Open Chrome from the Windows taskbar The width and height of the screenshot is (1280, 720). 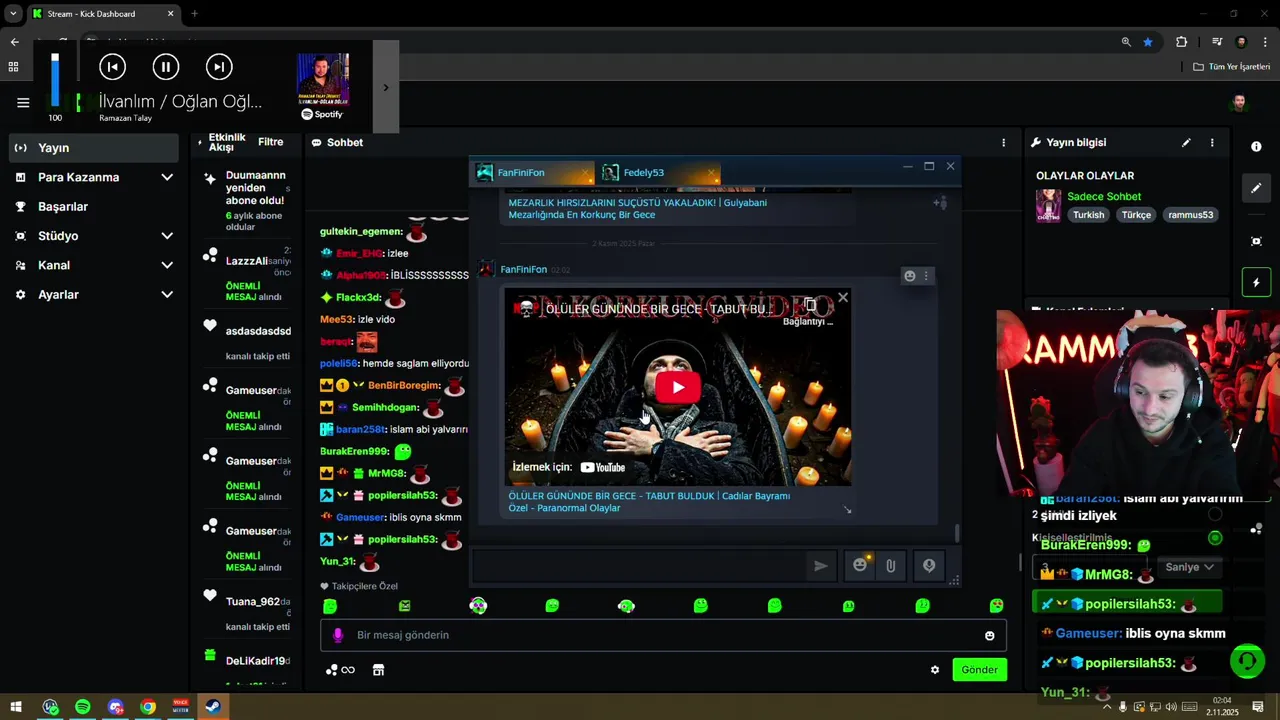click(148, 707)
